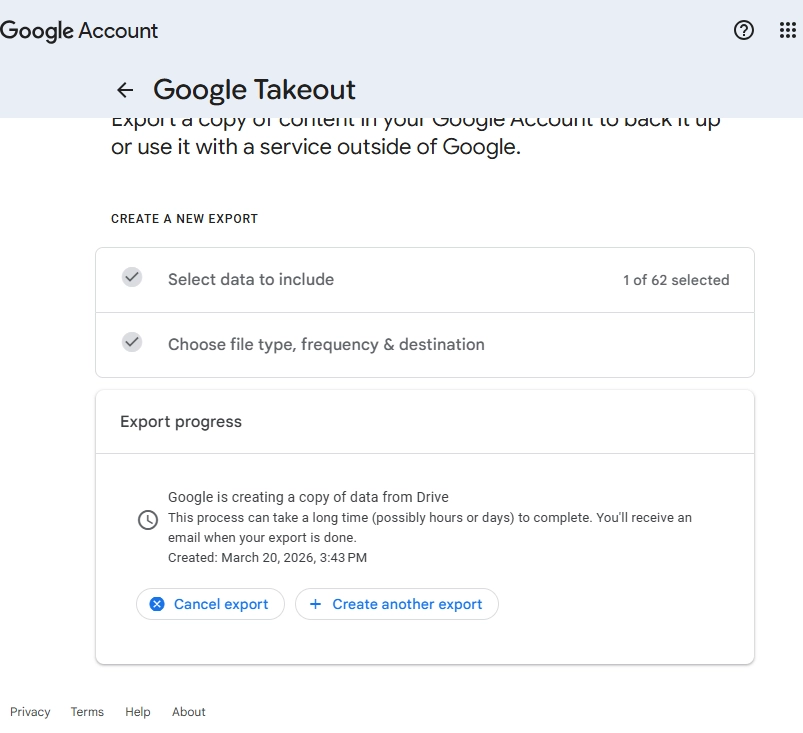Screen dimensions: 803x733
Task: Click the Created March 20, 2026 timestamp
Action: point(267,558)
